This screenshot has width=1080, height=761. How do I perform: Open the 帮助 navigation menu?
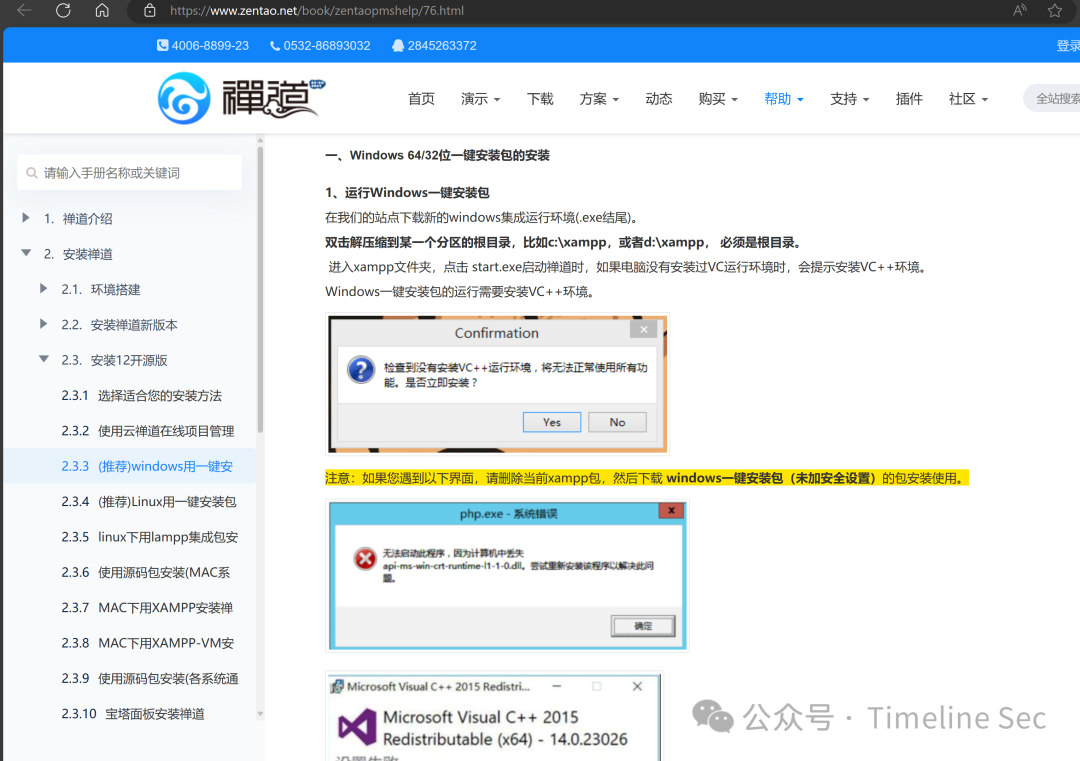click(783, 99)
